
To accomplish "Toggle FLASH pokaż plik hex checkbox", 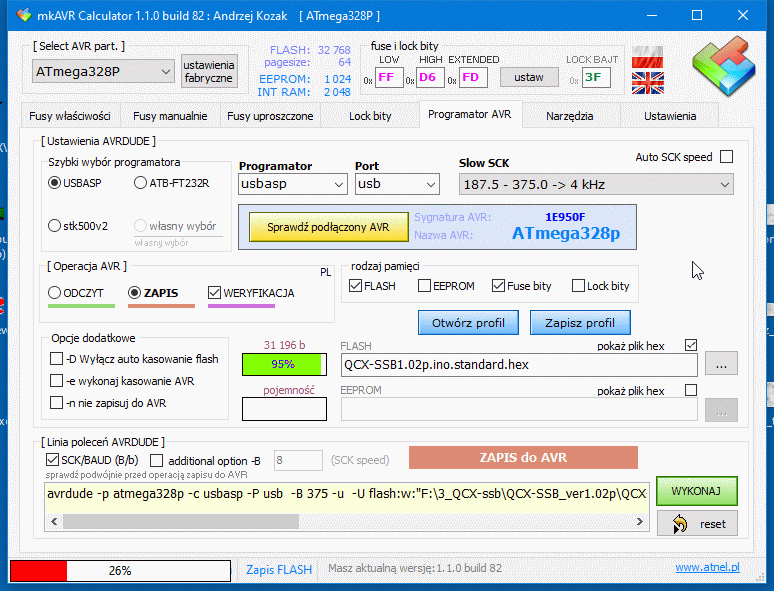I will pos(691,345).
